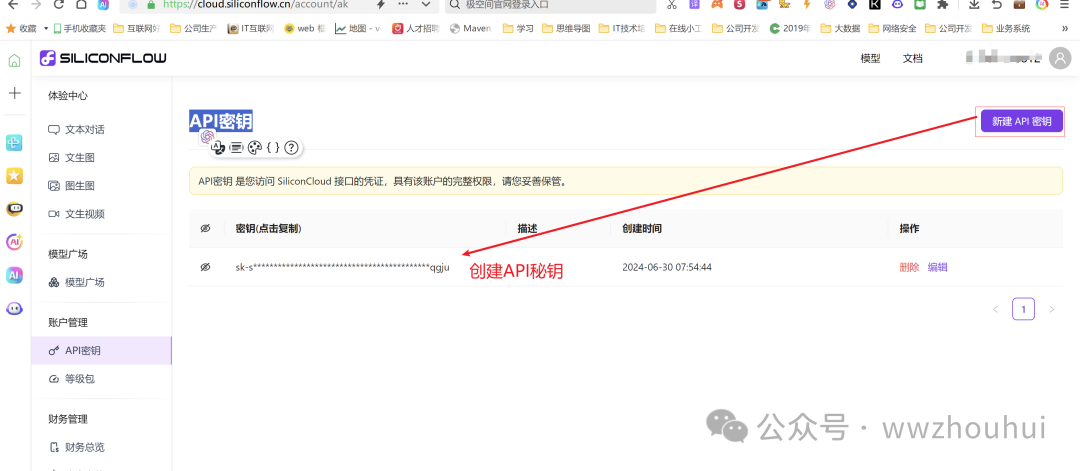The width and height of the screenshot is (1080, 471).
Task: Open the 文档 top navigation item
Action: coord(913,59)
